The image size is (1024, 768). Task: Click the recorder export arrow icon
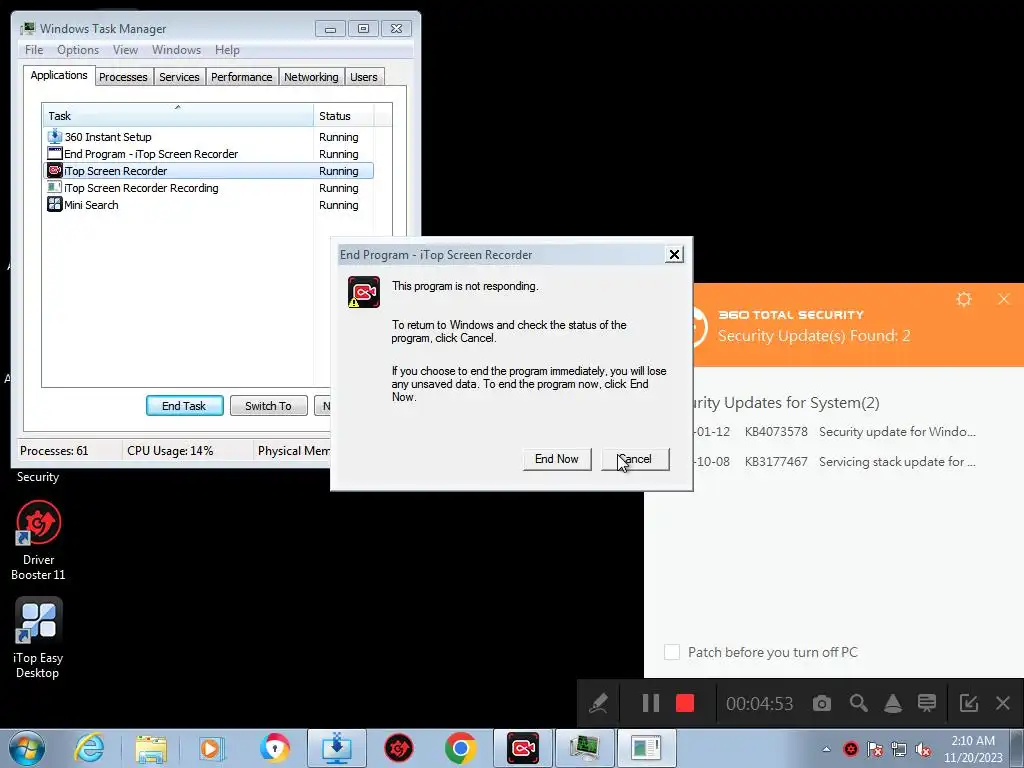pyautogui.click(x=968, y=703)
